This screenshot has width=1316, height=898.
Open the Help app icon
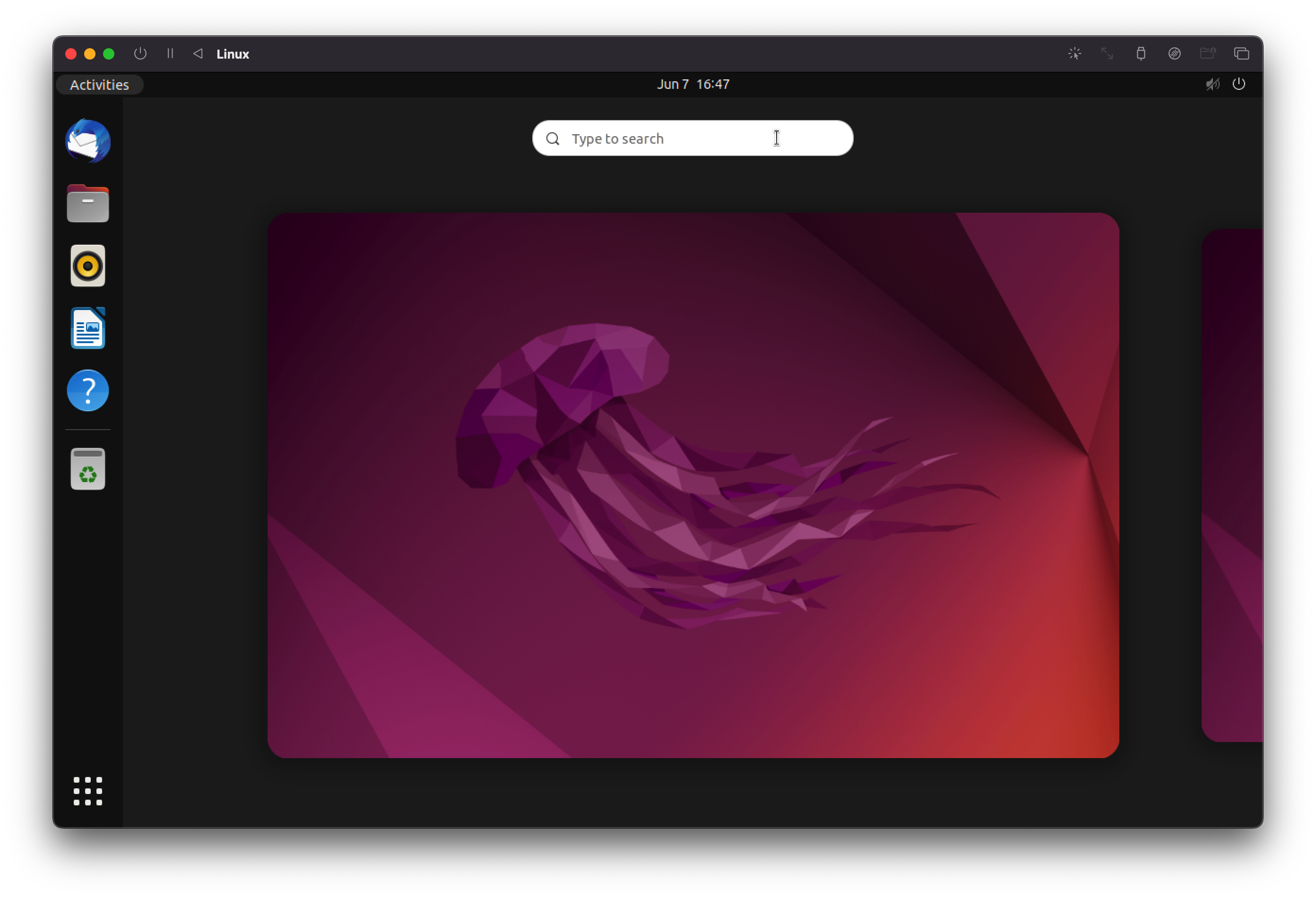pyautogui.click(x=88, y=390)
